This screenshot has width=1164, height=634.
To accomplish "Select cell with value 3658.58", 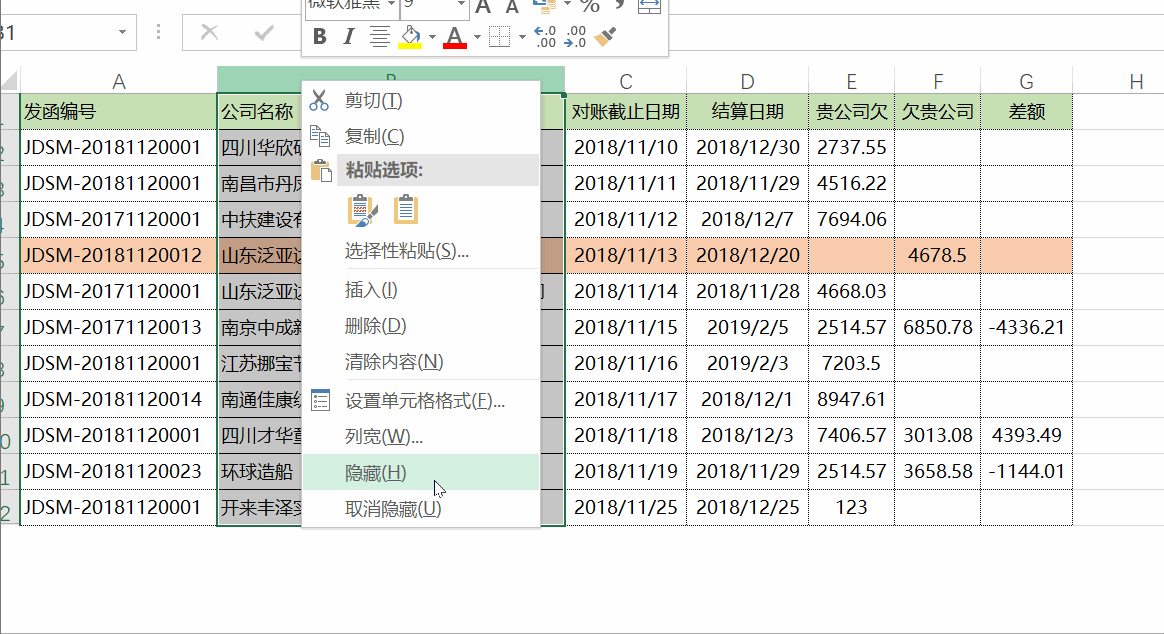I will (938, 471).
